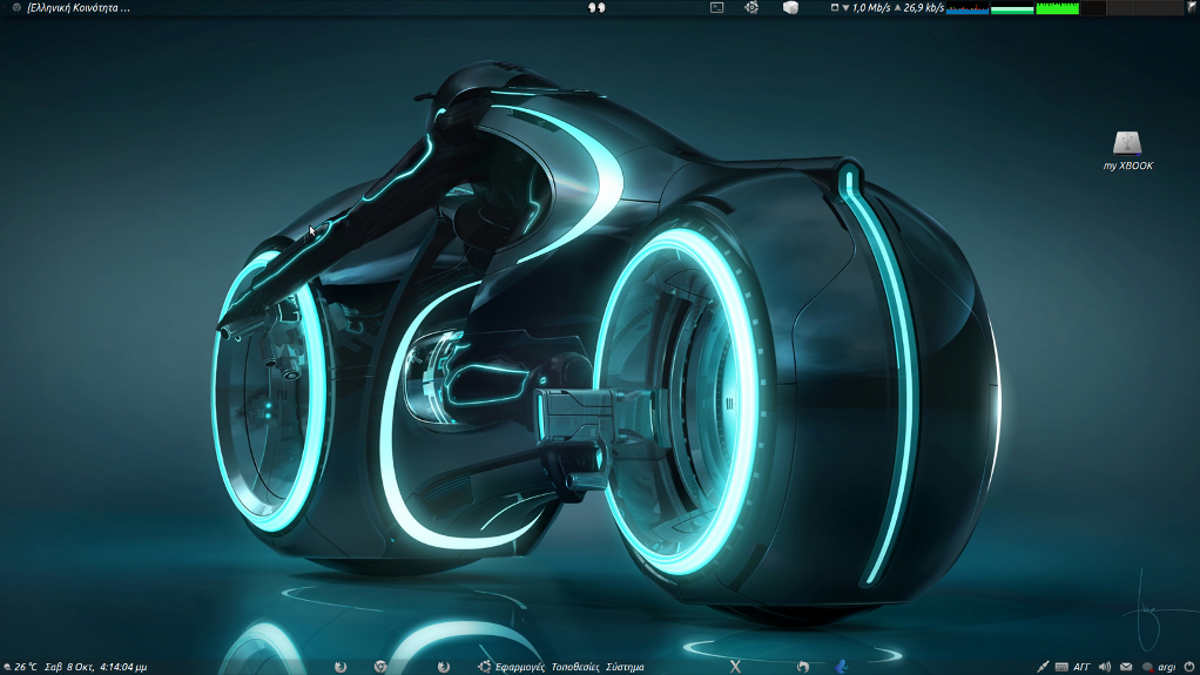Click the small square icon before the download speed
The width and height of the screenshot is (1200, 675).
coord(835,7)
